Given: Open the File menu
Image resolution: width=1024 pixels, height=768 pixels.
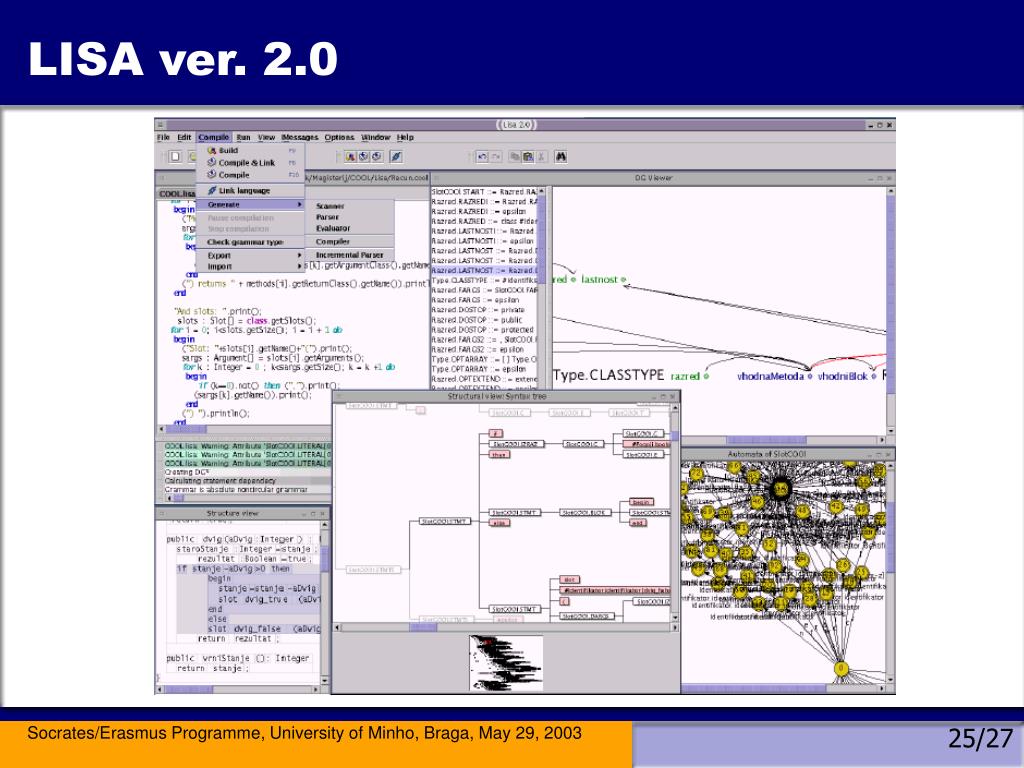Looking at the screenshot, I should click(163, 137).
